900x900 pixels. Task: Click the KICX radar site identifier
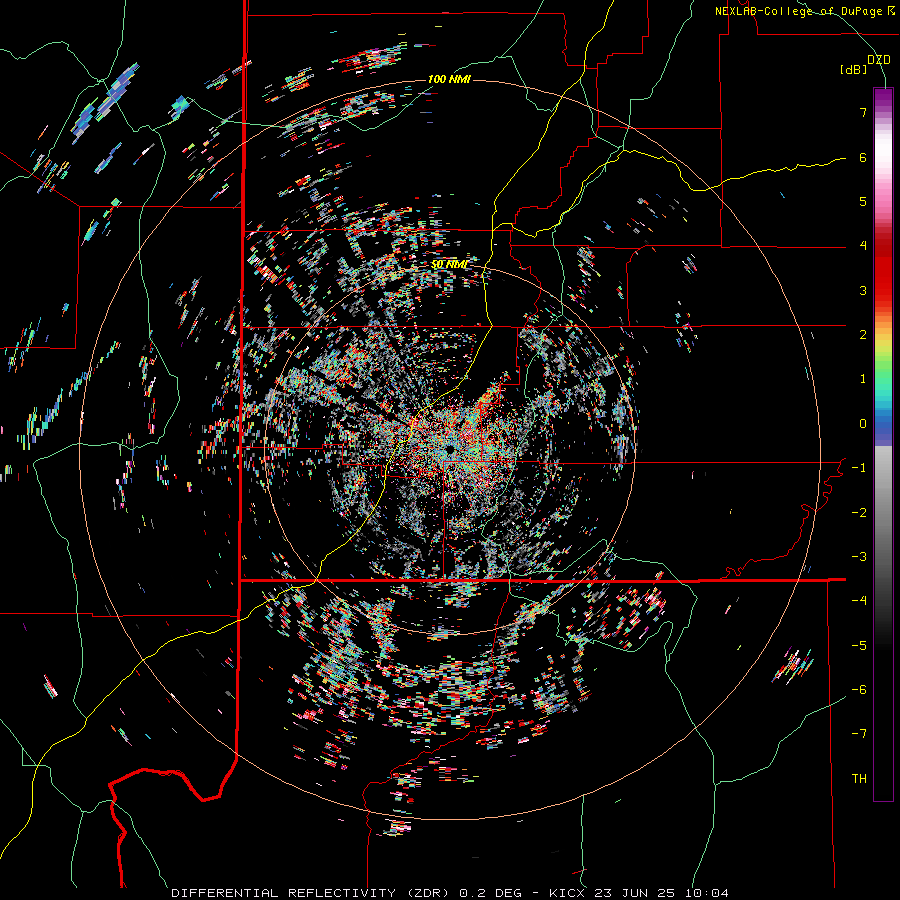point(567,893)
